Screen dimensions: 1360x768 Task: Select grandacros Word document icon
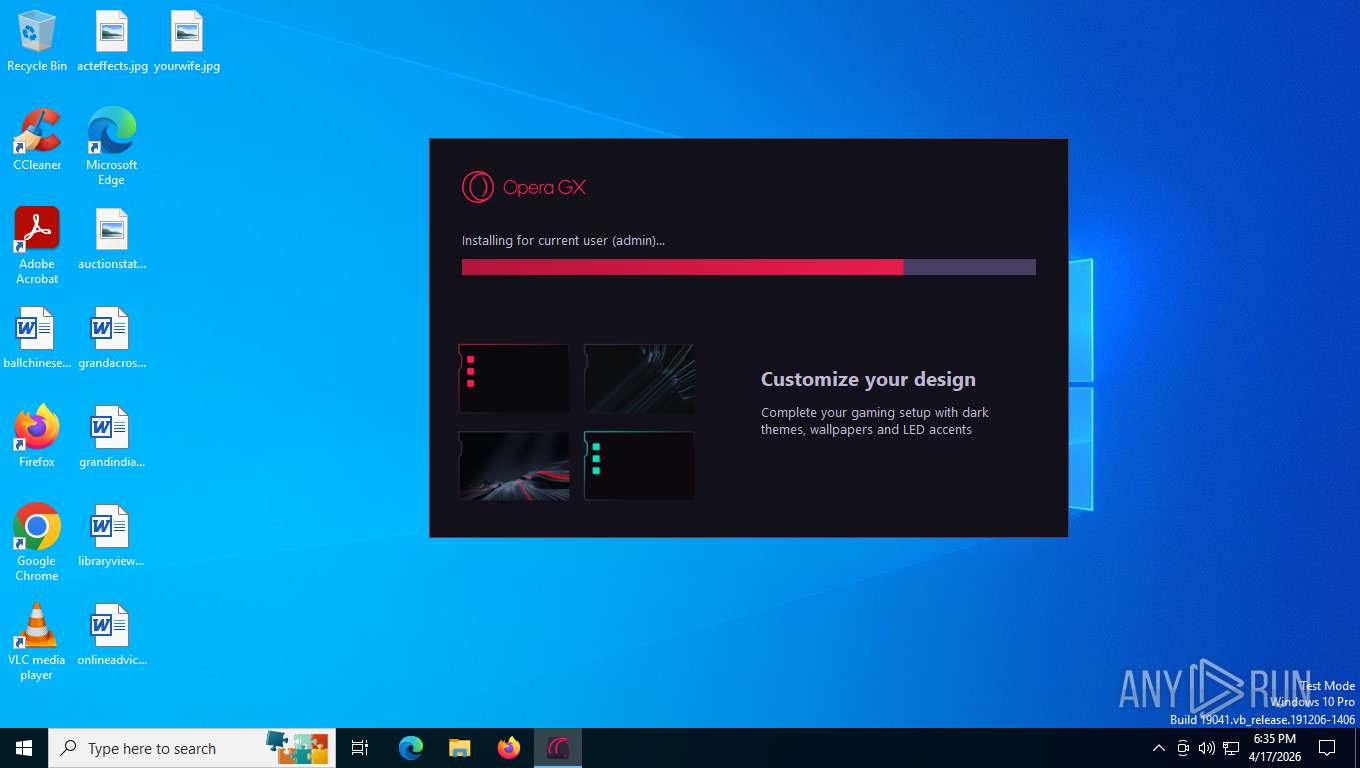(112, 338)
